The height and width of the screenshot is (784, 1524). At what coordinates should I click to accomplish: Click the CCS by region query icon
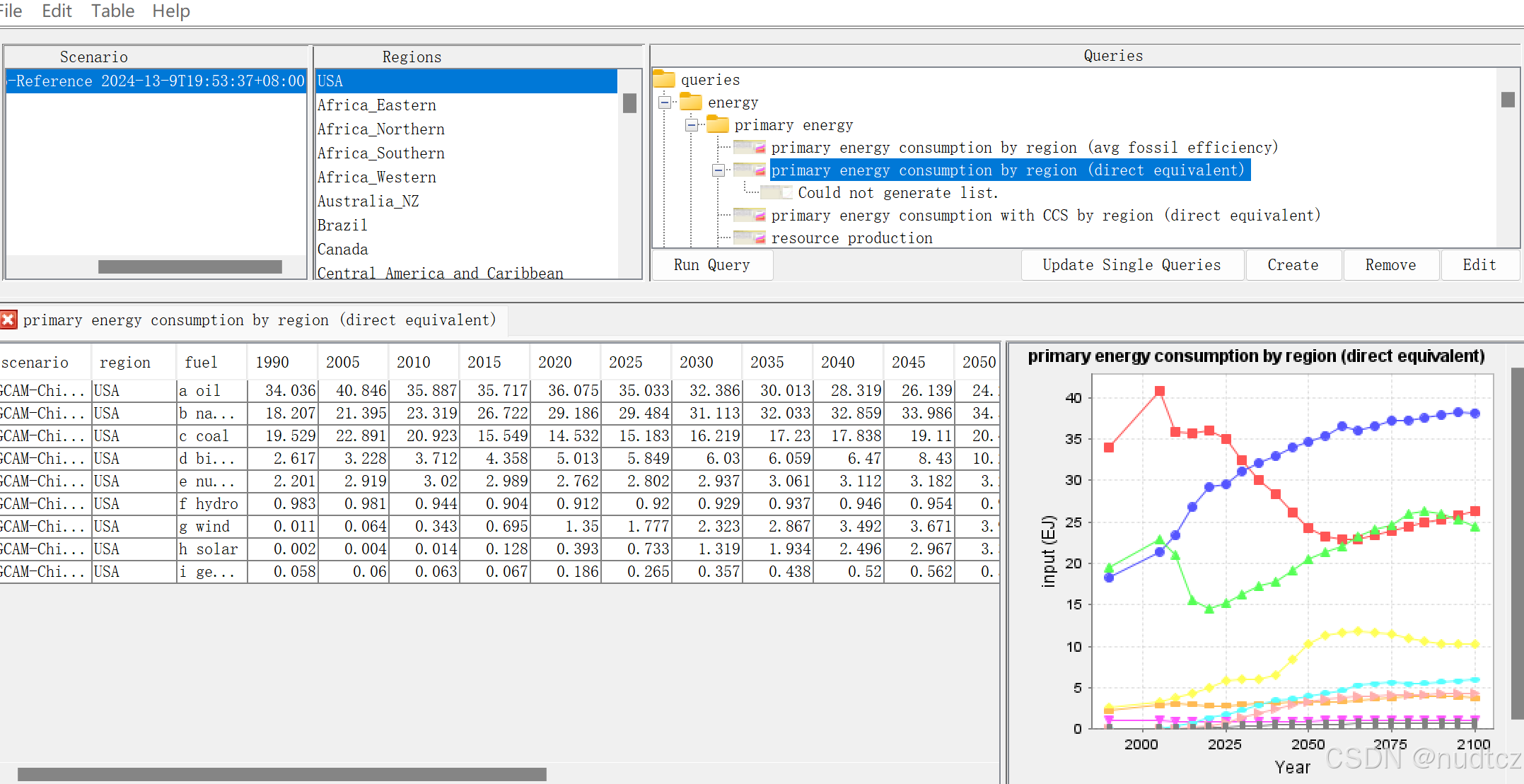tap(750, 216)
